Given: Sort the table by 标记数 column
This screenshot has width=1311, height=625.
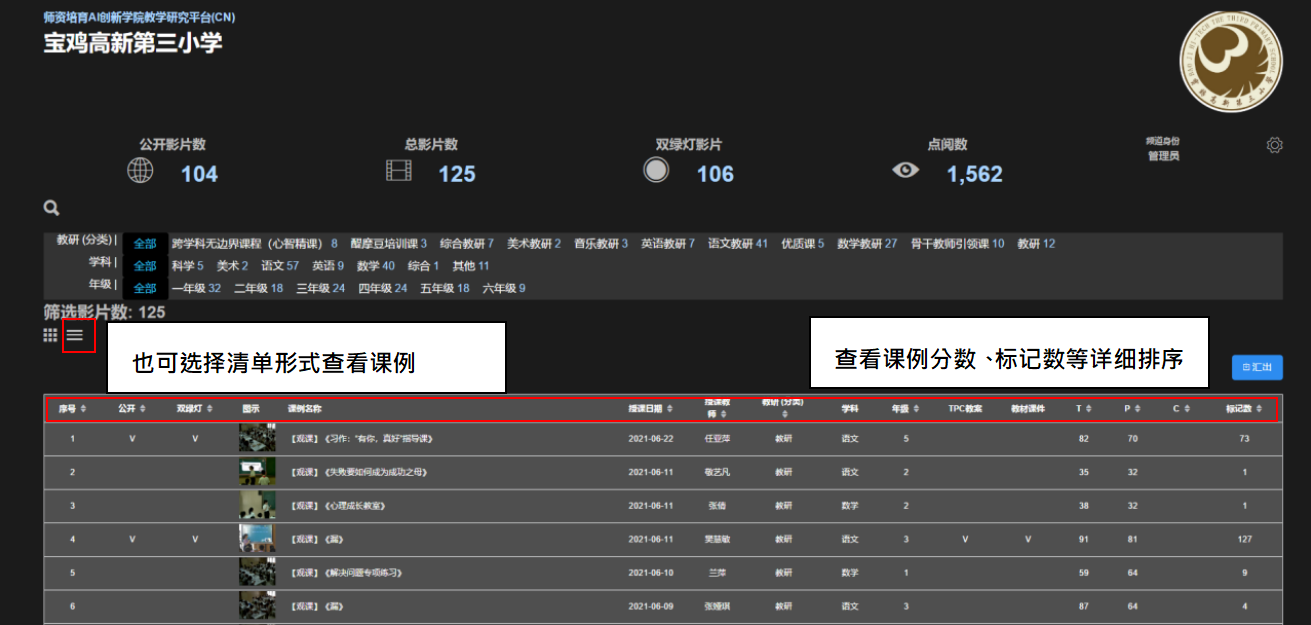Looking at the screenshot, I should coord(1244,408).
